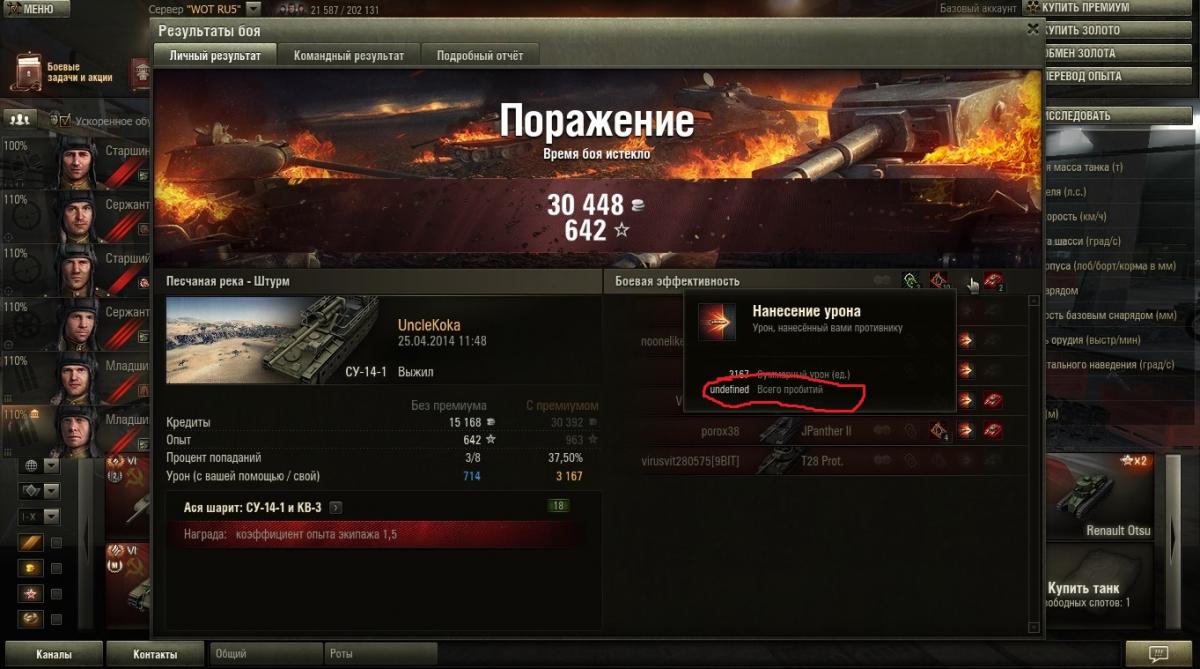The height and width of the screenshot is (669, 1200).
Task: Switch to the Командный результат tab
Action: coord(349,56)
